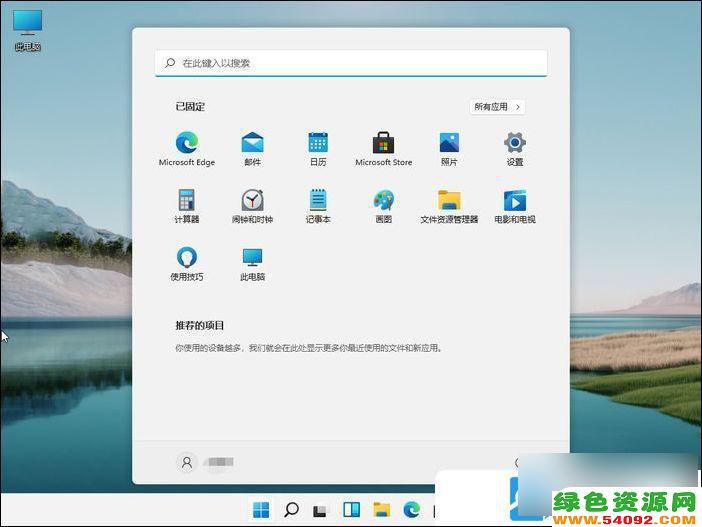
Task: Open Microsoft Edge from pinned apps
Action: (187, 149)
